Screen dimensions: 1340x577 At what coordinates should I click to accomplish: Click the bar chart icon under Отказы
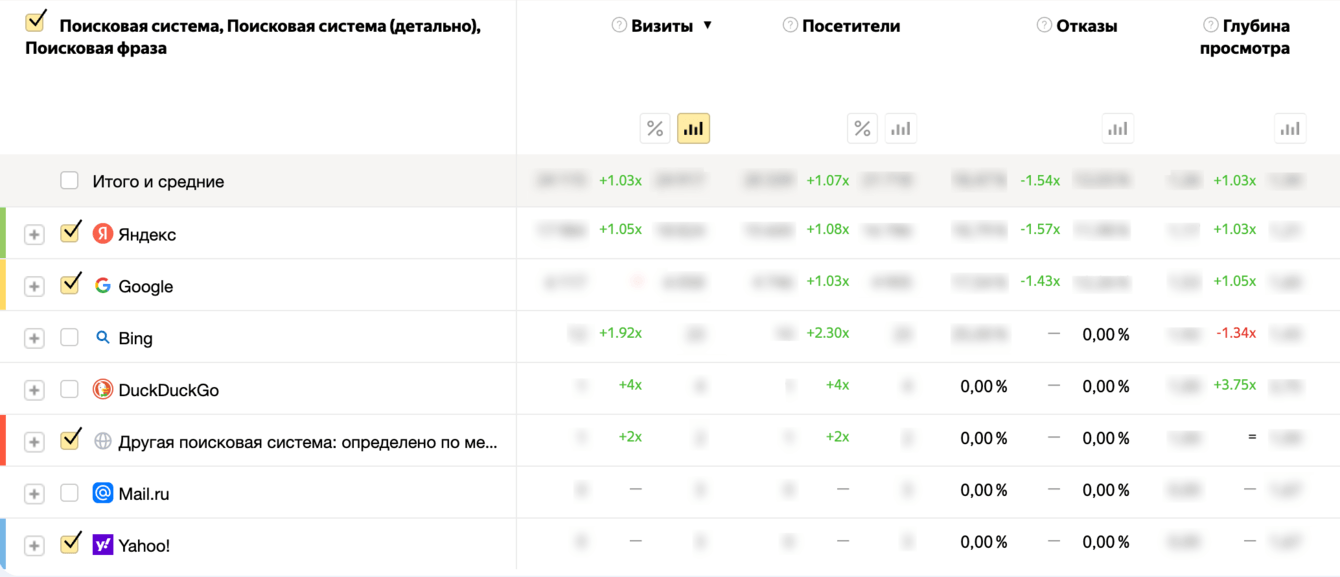pos(1117,128)
